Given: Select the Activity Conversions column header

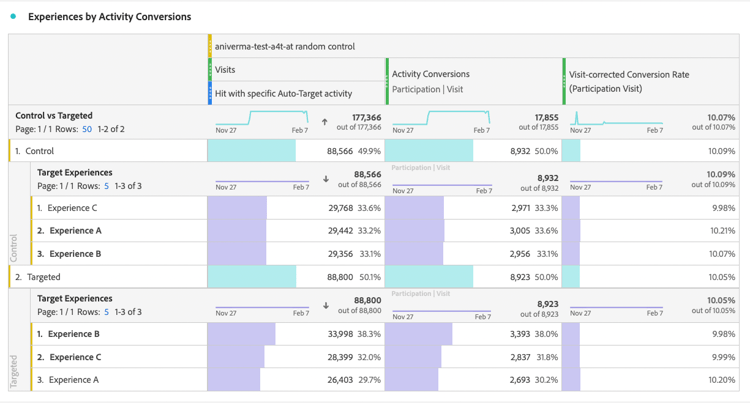Looking at the screenshot, I should (430, 74).
